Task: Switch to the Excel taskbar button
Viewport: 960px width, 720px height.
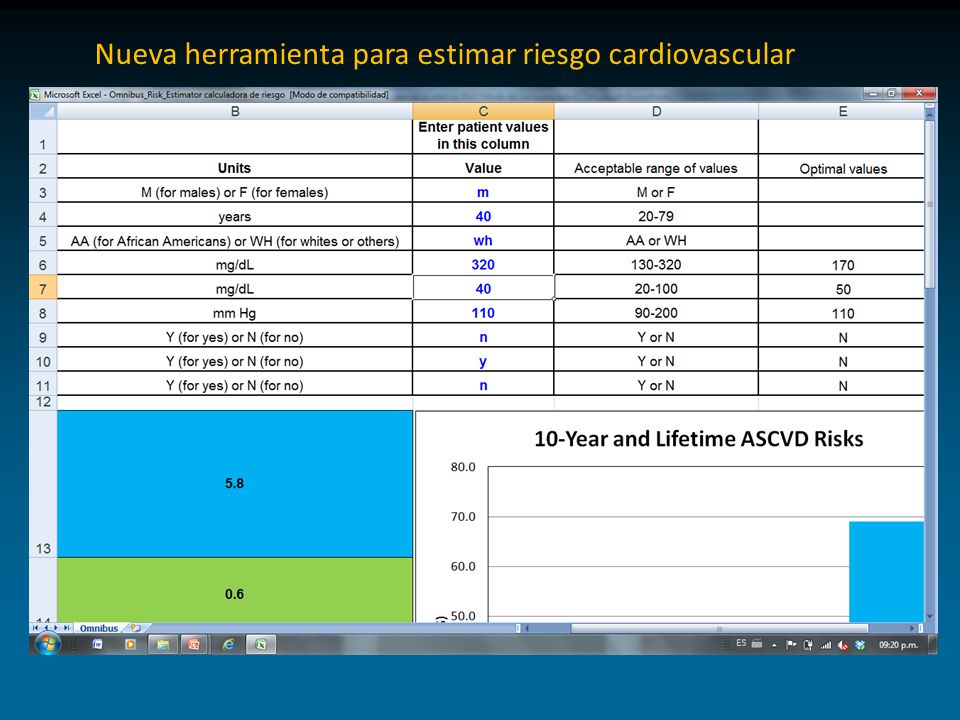Action: click(261, 644)
